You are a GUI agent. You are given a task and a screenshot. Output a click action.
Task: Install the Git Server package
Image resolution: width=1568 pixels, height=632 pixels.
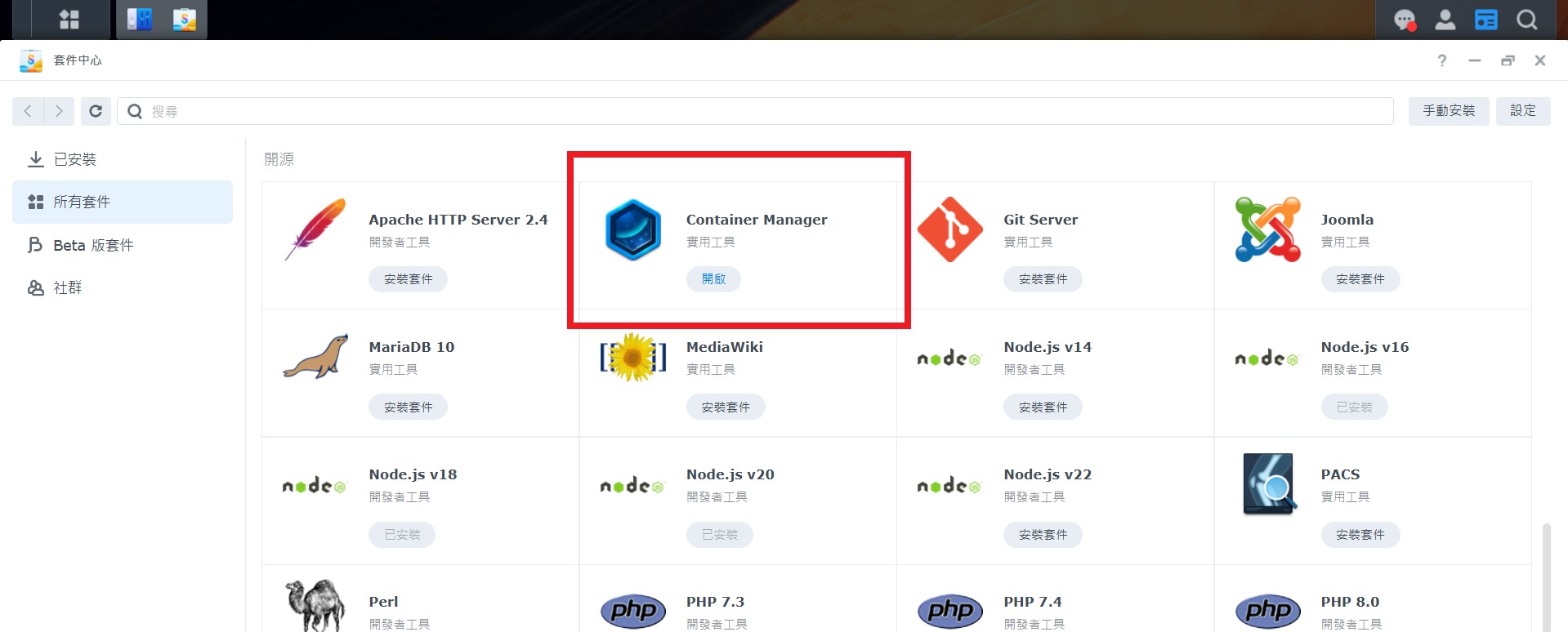[x=1043, y=279]
